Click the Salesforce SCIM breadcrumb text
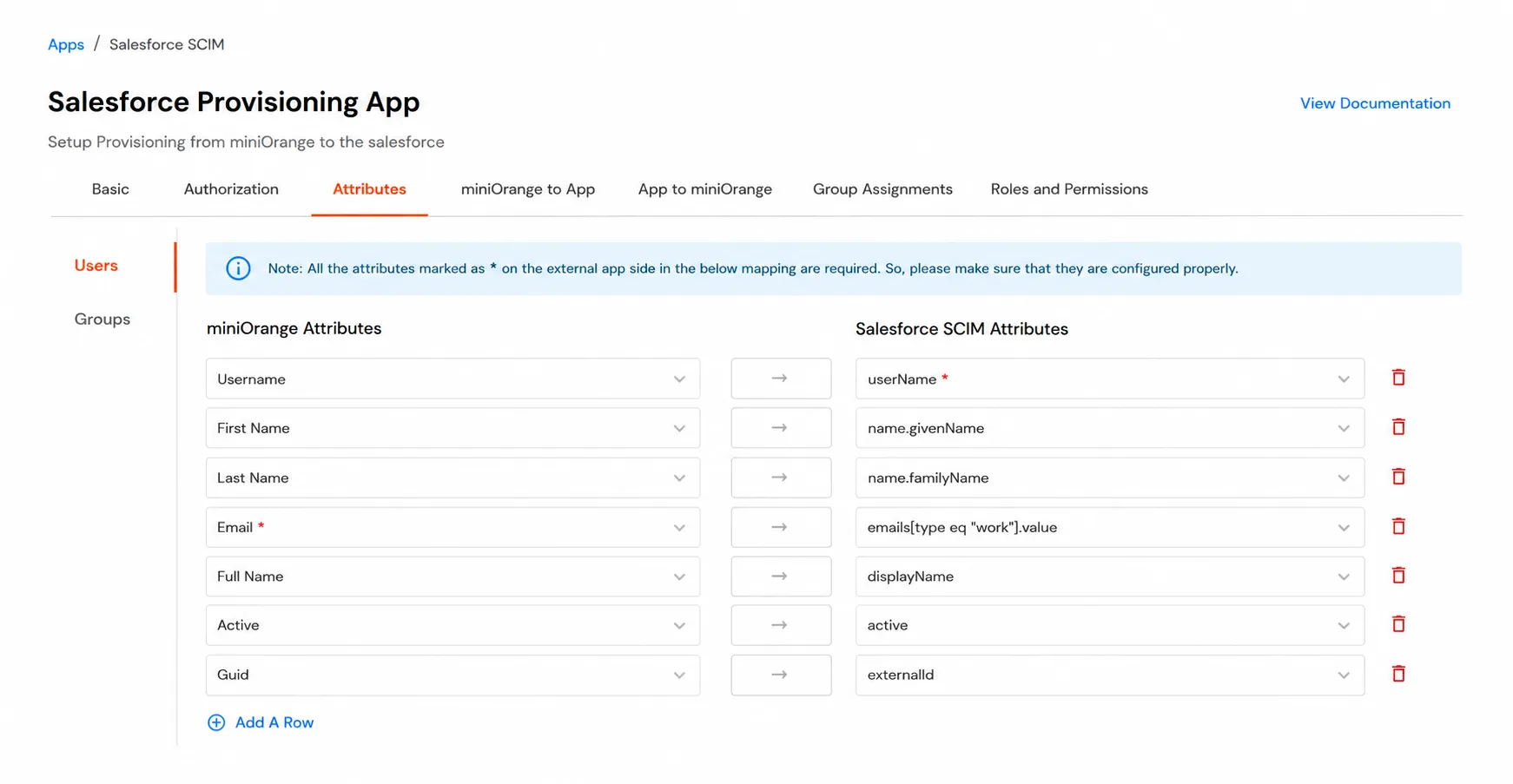The width and height of the screenshot is (1513, 784). [167, 44]
